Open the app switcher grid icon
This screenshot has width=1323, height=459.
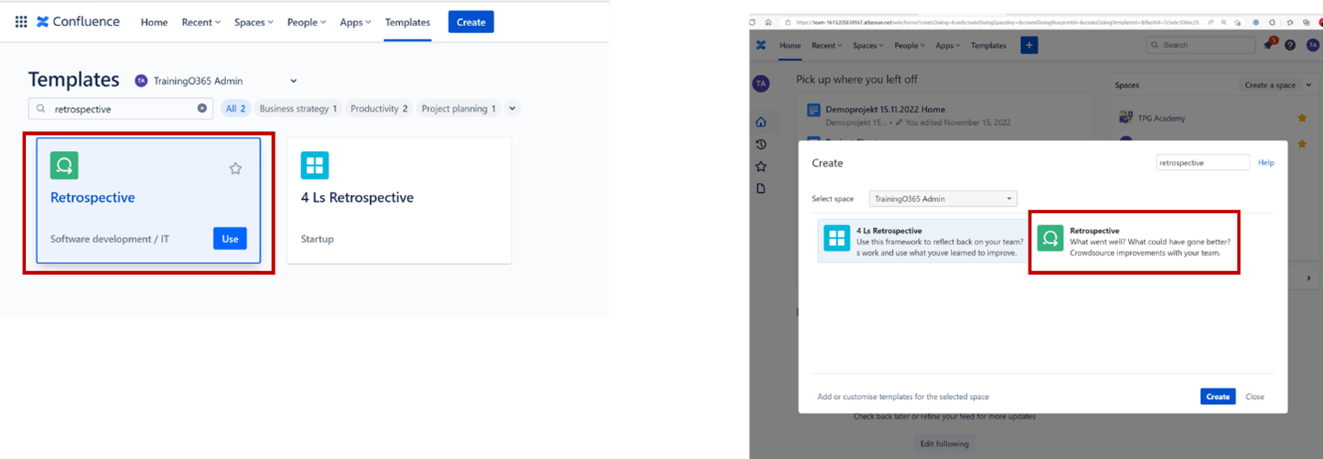[21, 22]
